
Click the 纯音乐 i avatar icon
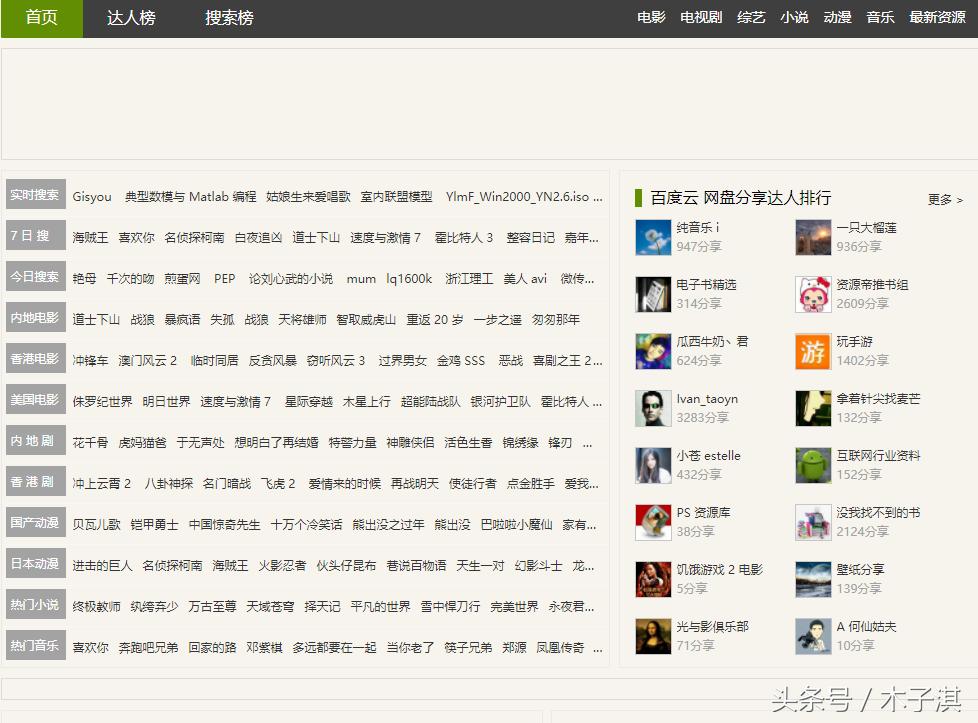point(656,239)
